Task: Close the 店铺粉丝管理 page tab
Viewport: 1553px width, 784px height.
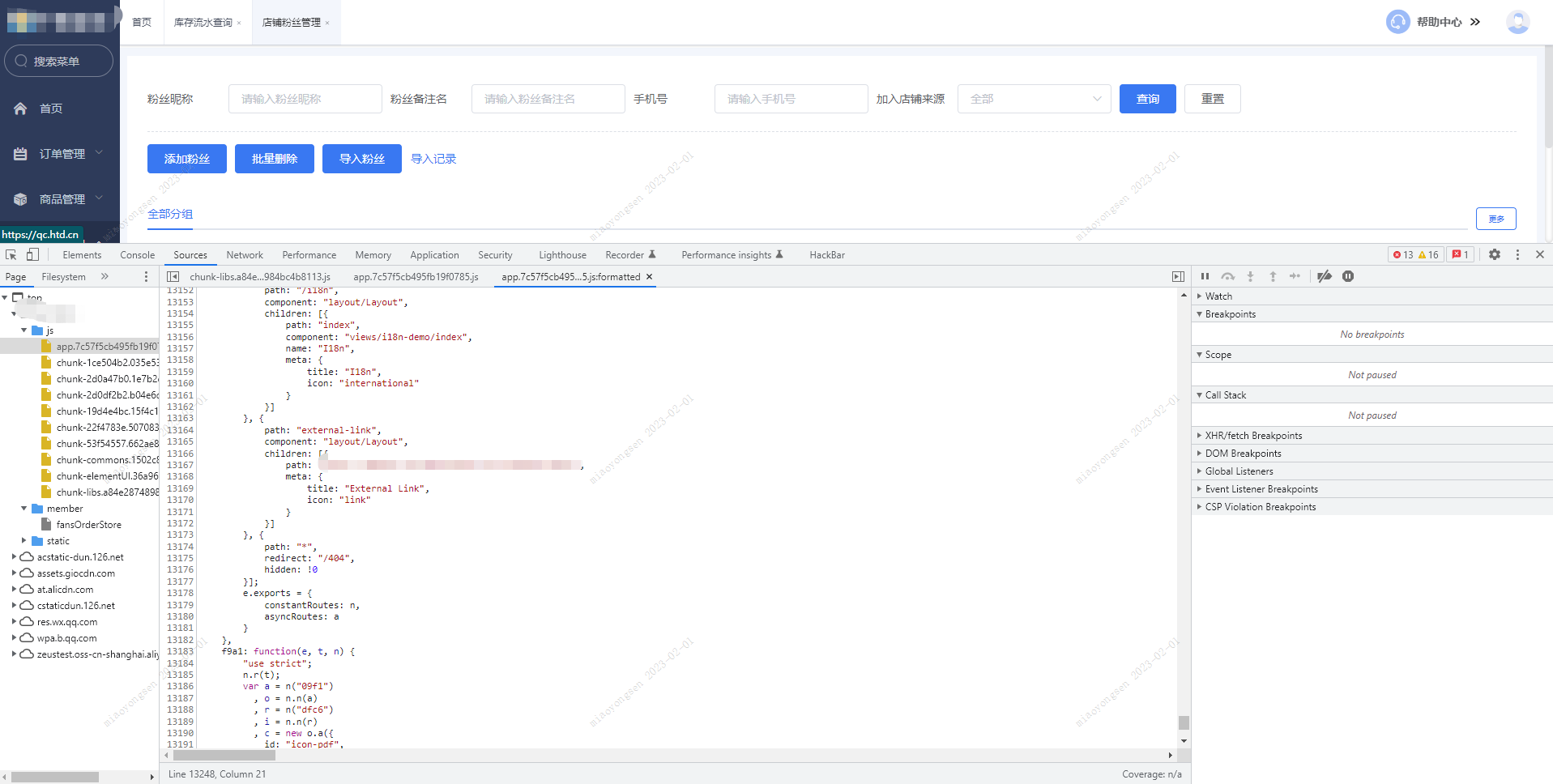Action: (327, 23)
